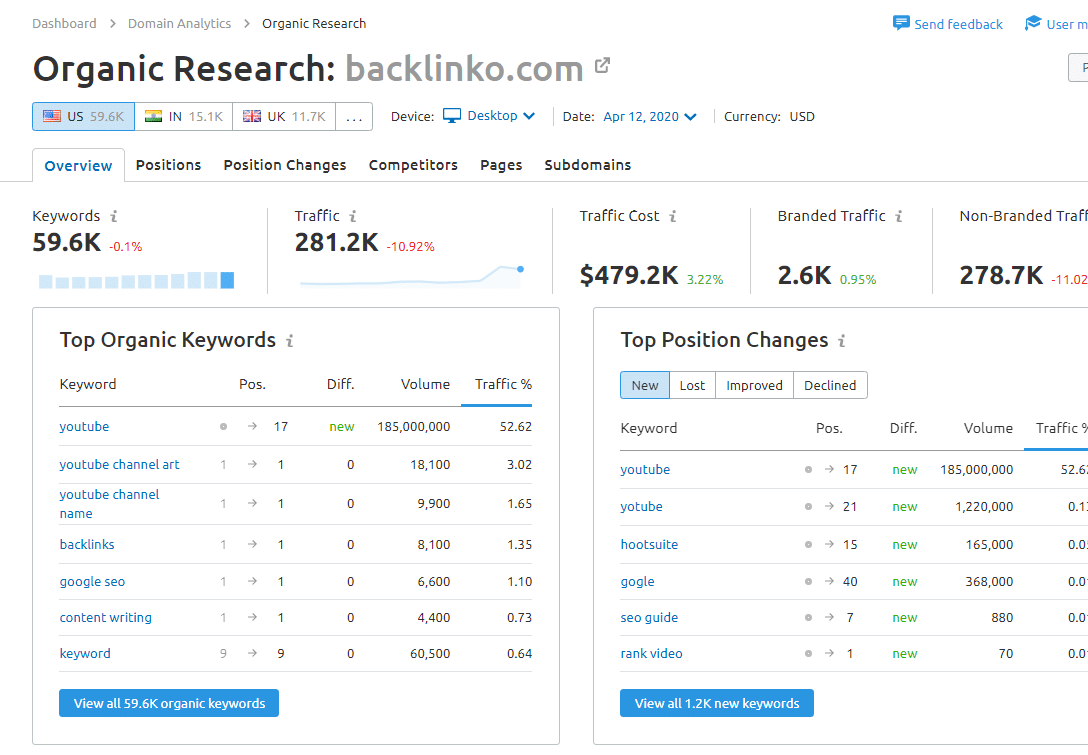Open the Apr 12, 2020 date dropdown
1088x755 pixels.
[649, 117]
